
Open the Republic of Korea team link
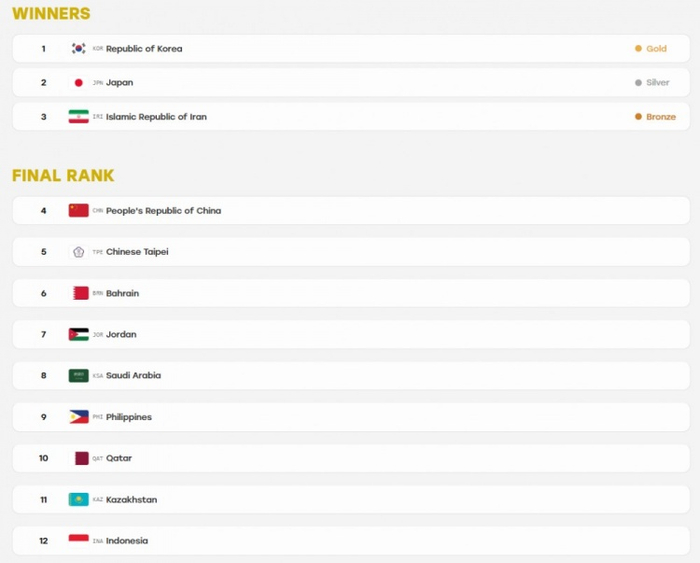[144, 49]
